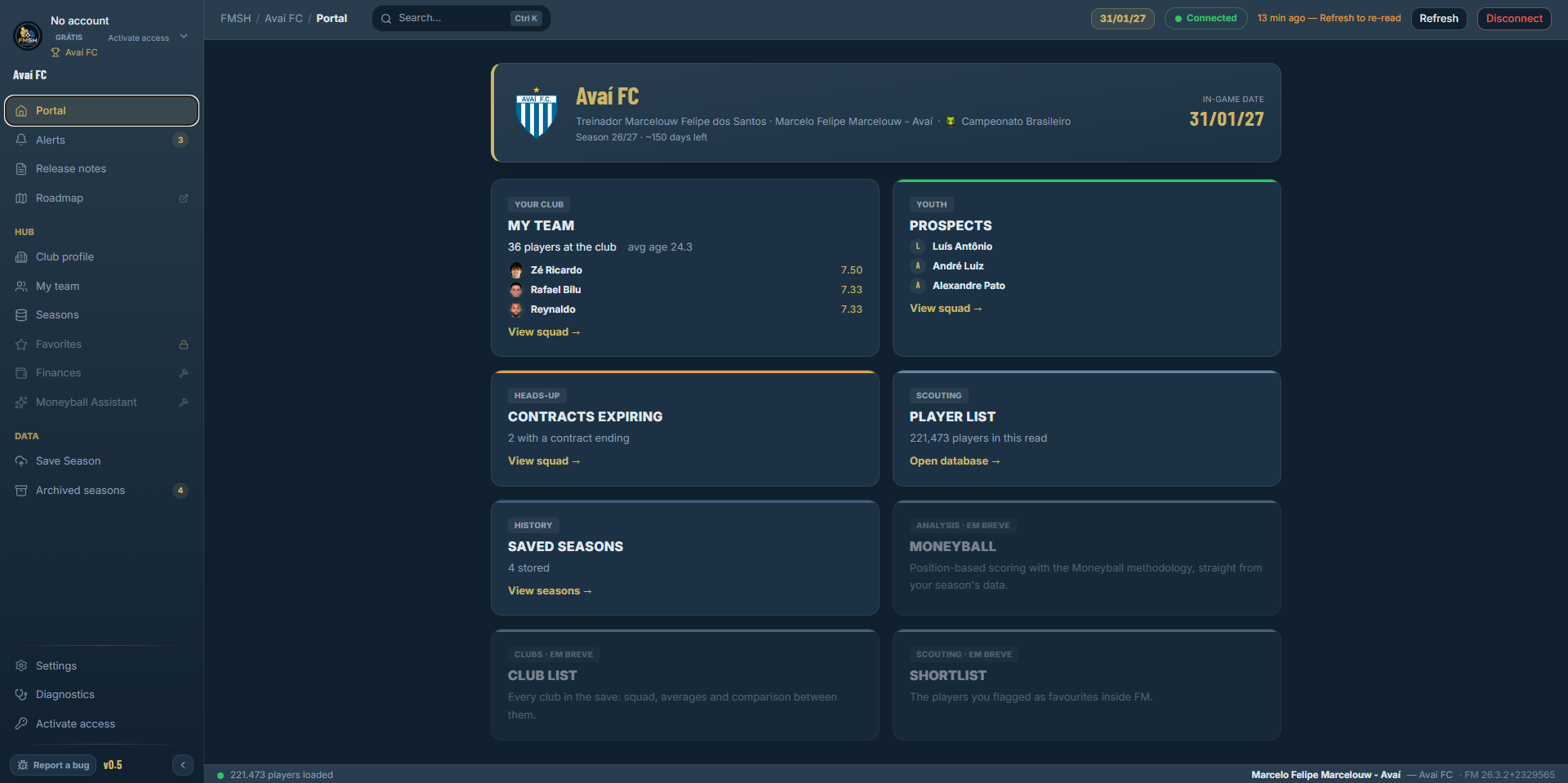
Task: Click the Release notes document icon
Action: 21,169
